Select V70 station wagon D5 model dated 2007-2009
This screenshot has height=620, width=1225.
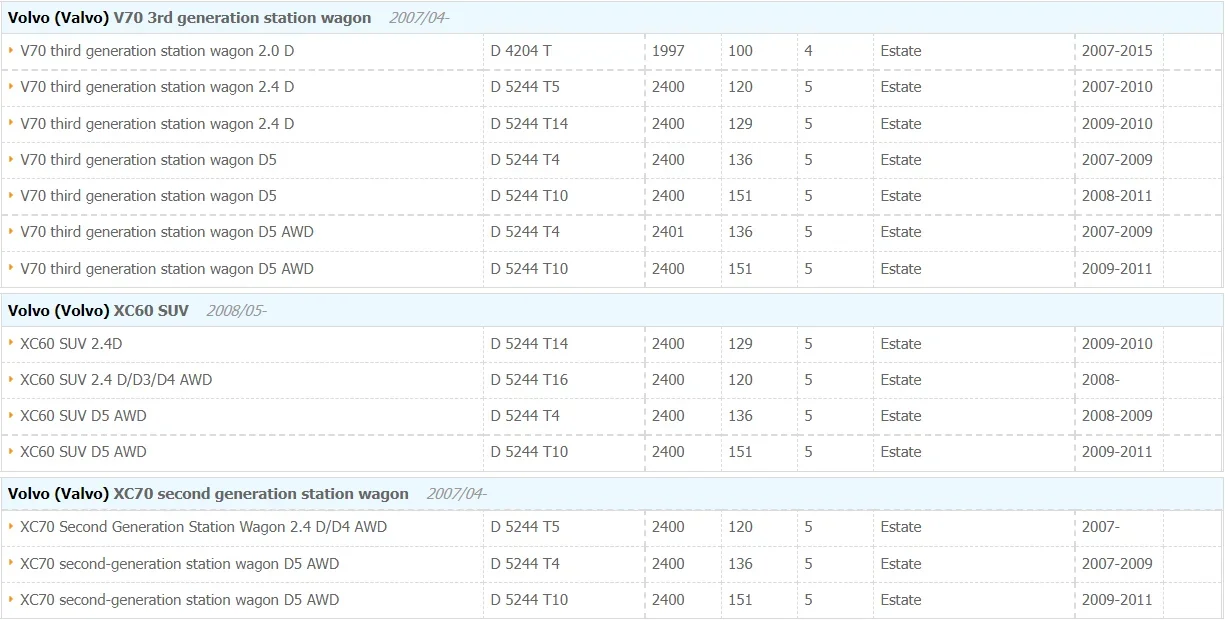click(x=148, y=160)
